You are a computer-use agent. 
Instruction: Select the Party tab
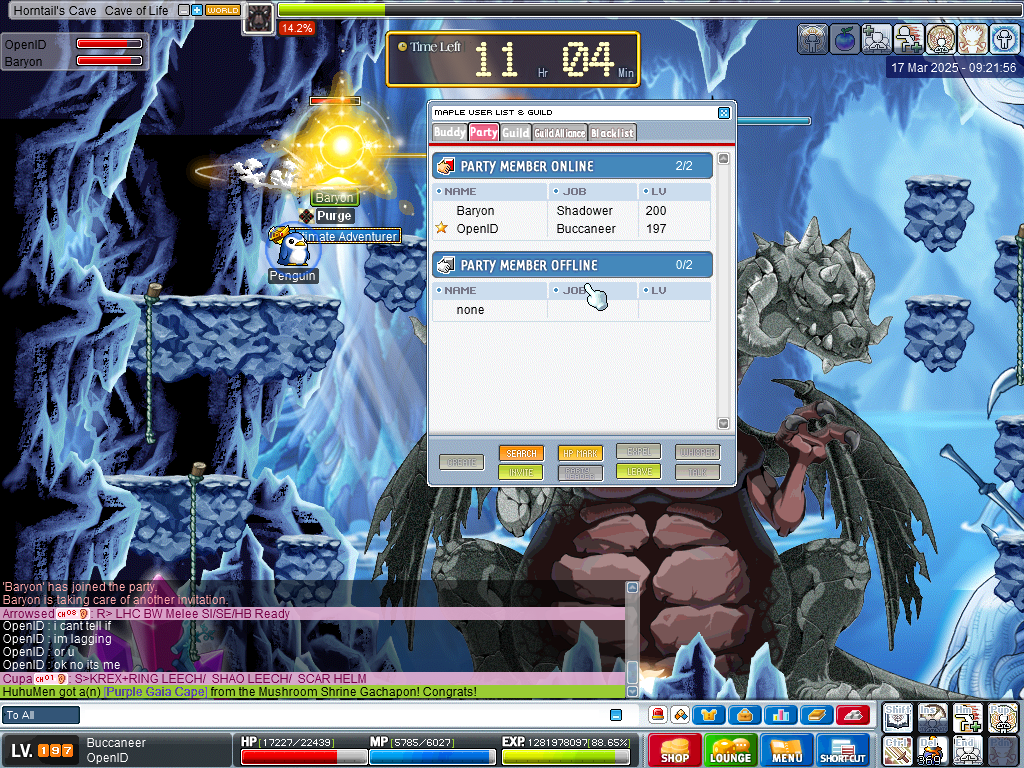484,132
